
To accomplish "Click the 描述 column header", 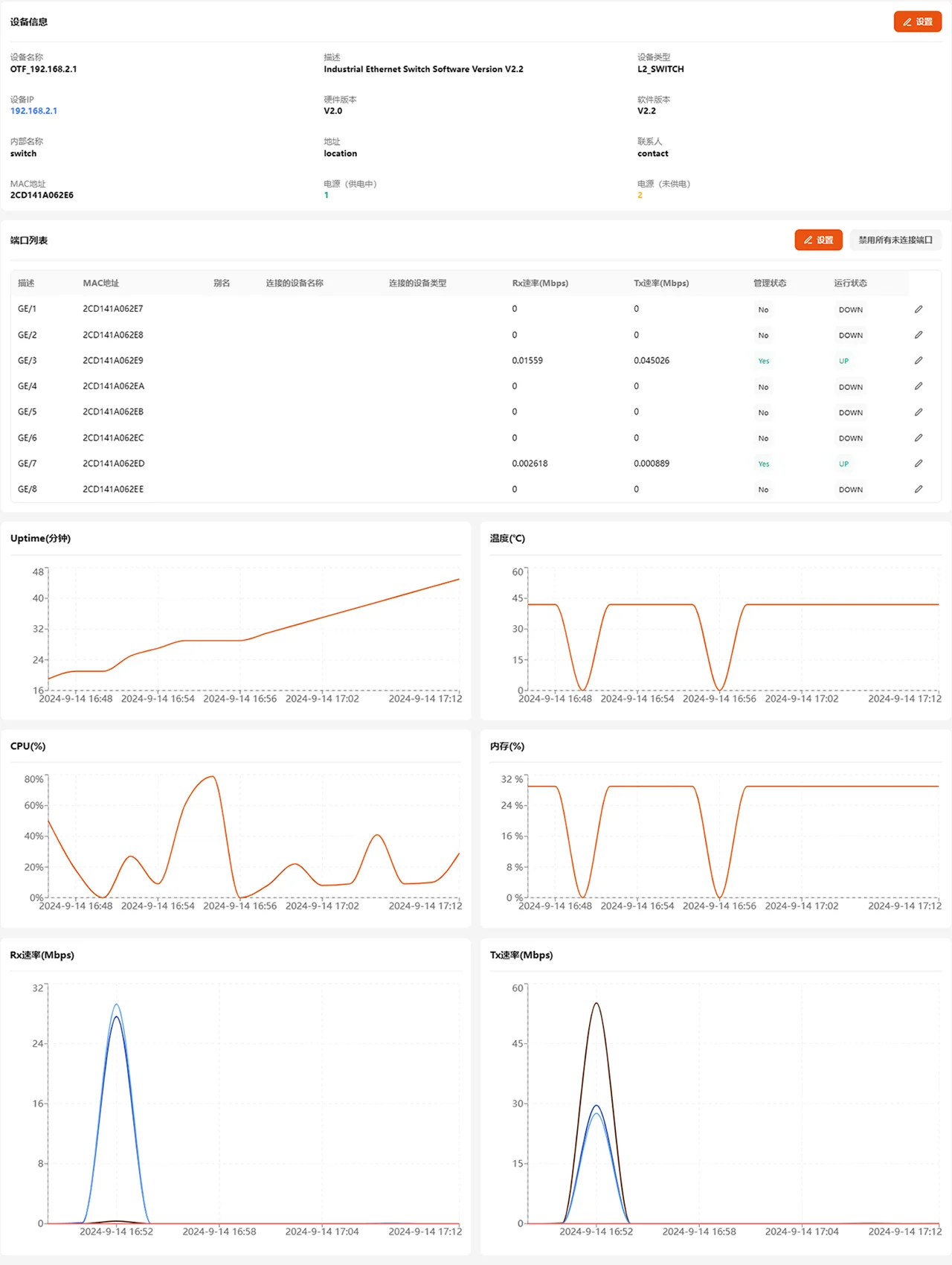I will point(26,283).
